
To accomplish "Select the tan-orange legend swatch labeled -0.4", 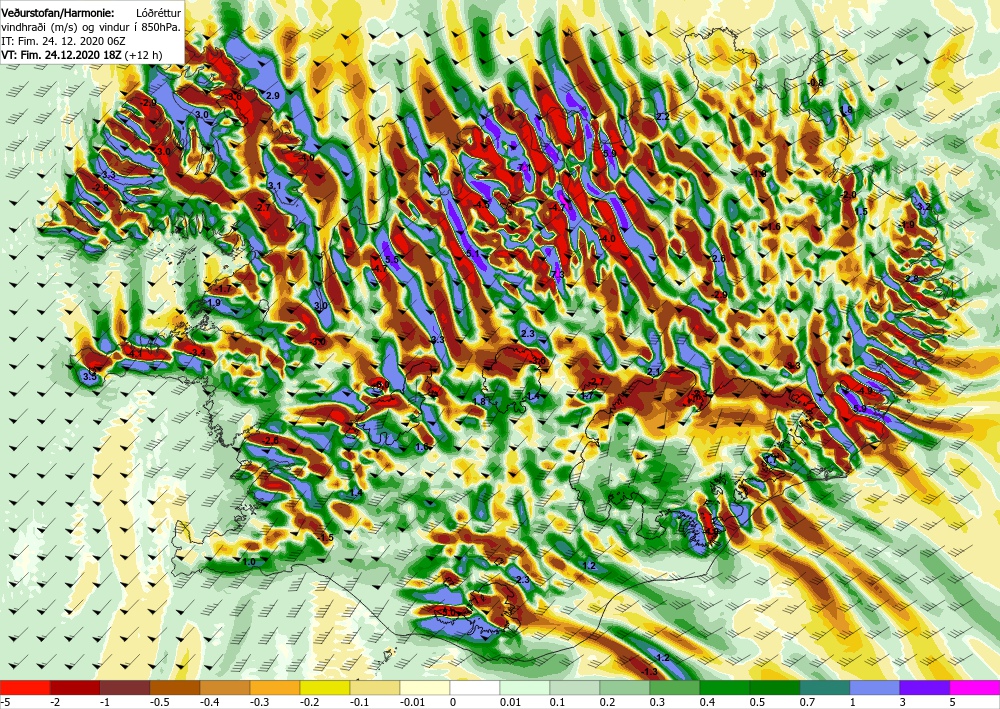I will (x=225, y=687).
